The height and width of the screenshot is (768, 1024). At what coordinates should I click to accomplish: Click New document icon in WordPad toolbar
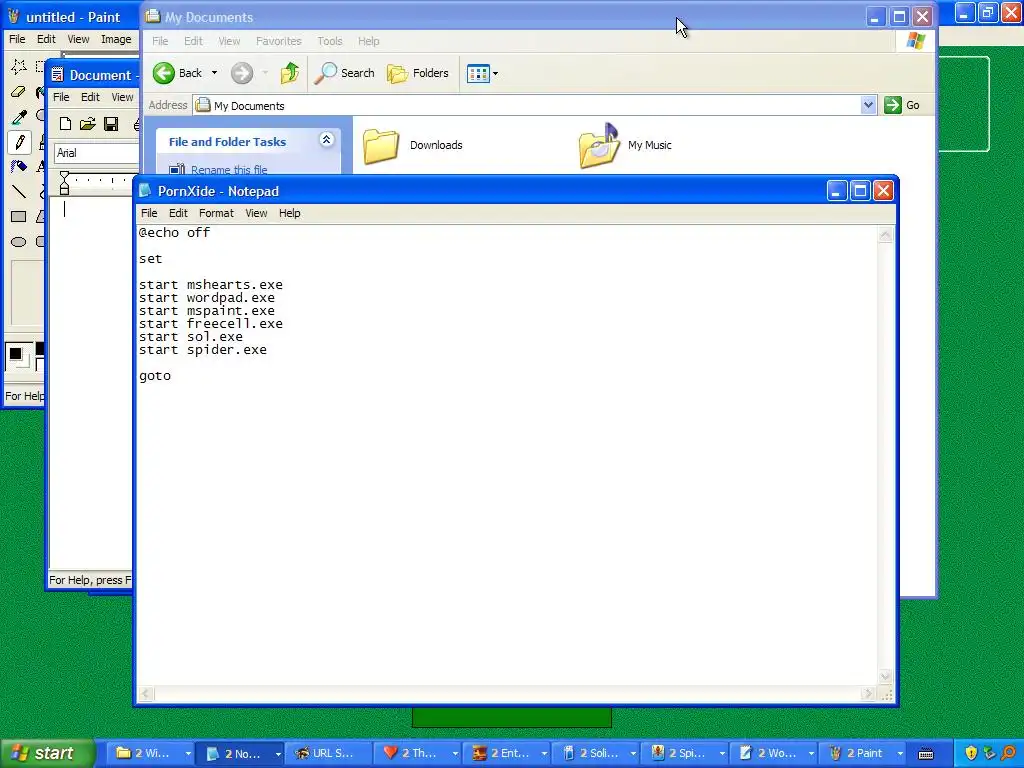click(x=65, y=124)
